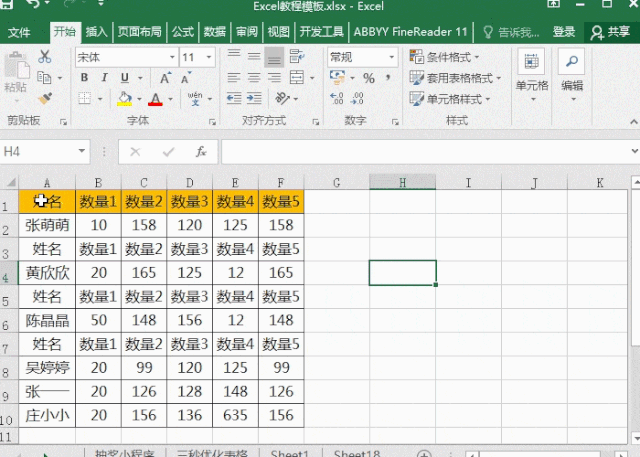Click the Sign in (登录) button
640x457 pixels.
pos(564,32)
